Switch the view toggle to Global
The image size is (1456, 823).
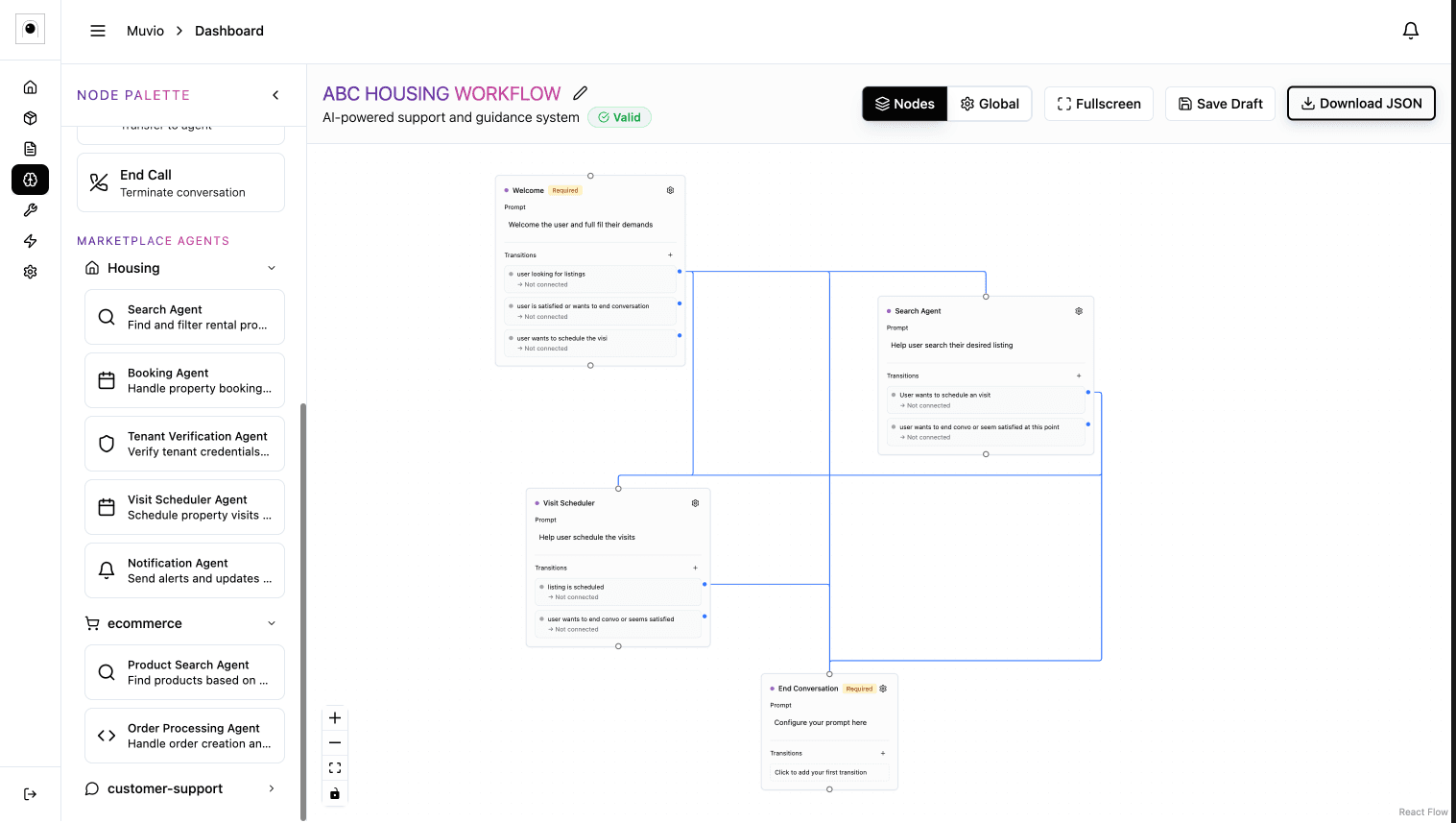click(990, 104)
